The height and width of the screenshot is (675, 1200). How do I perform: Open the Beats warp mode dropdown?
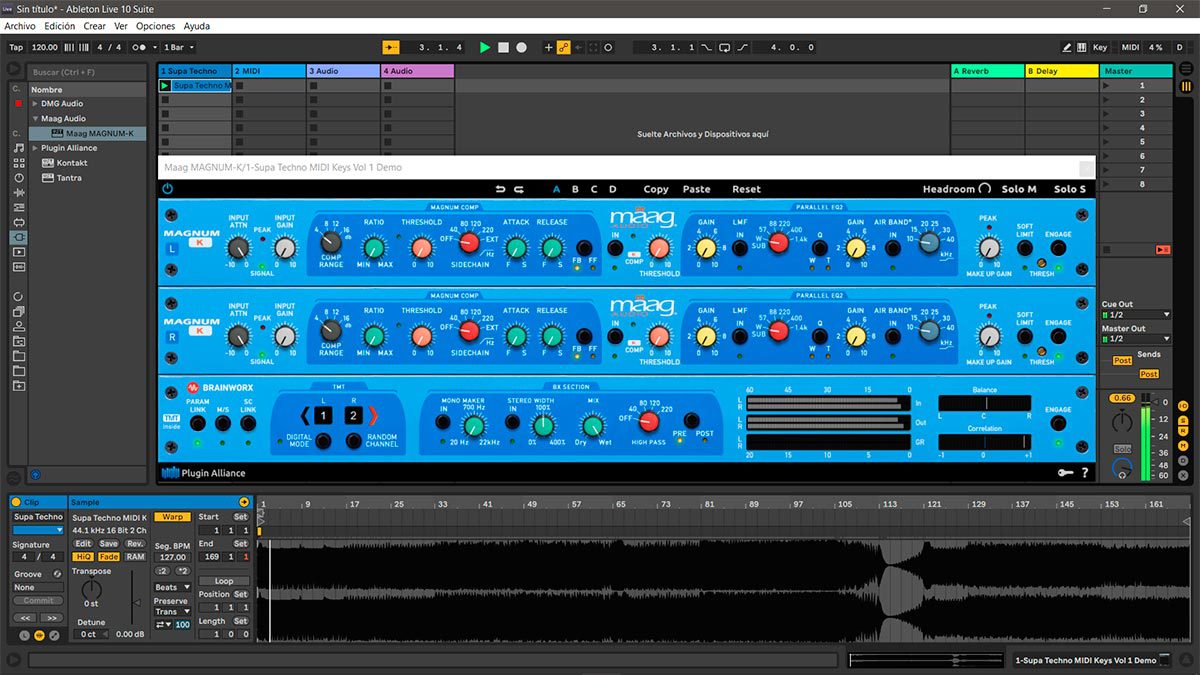(x=172, y=587)
